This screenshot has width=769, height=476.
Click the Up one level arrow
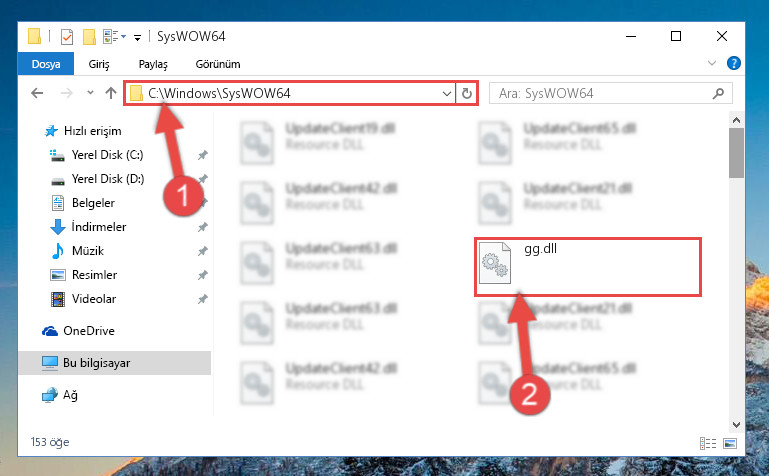tap(111, 93)
